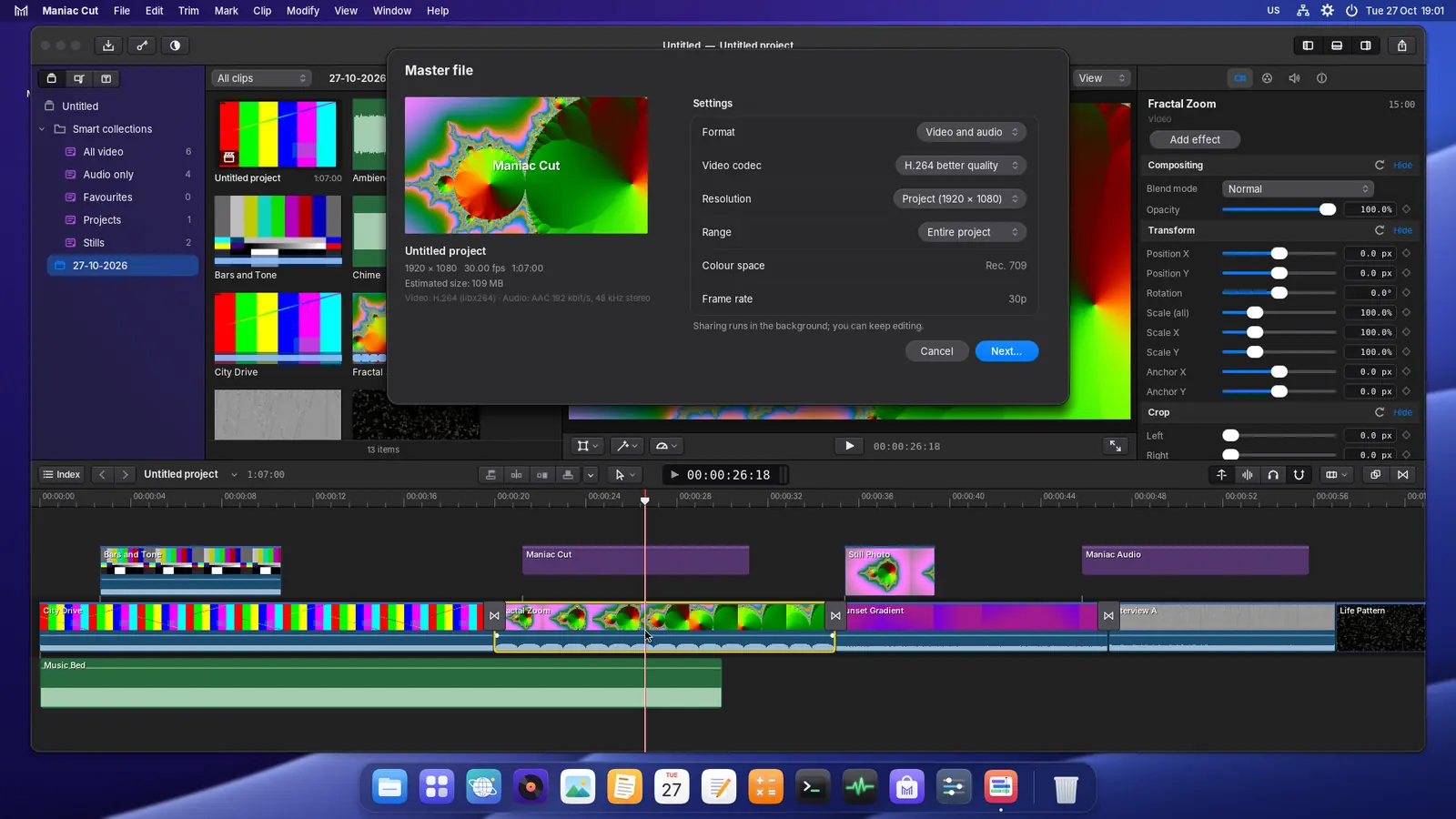The image size is (1456, 819).
Task: Toggle the inspector panel visibility
Action: [1366, 45]
